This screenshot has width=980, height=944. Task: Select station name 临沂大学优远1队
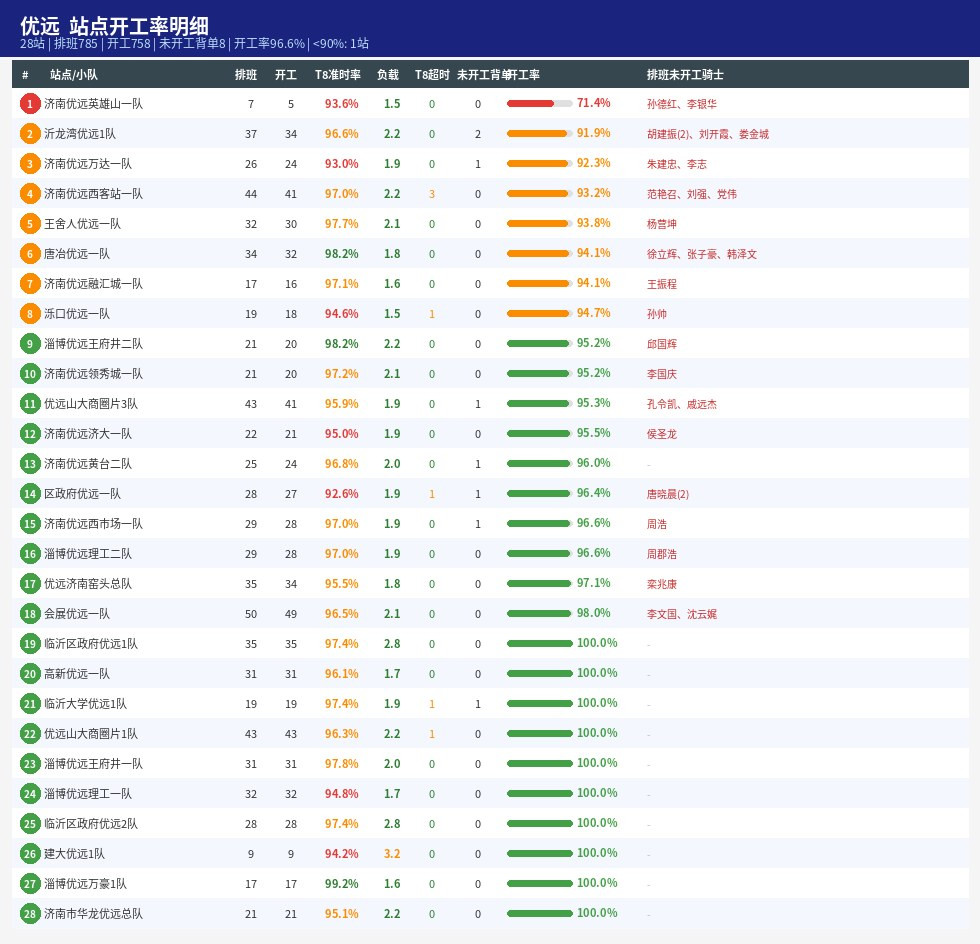[x=85, y=704]
